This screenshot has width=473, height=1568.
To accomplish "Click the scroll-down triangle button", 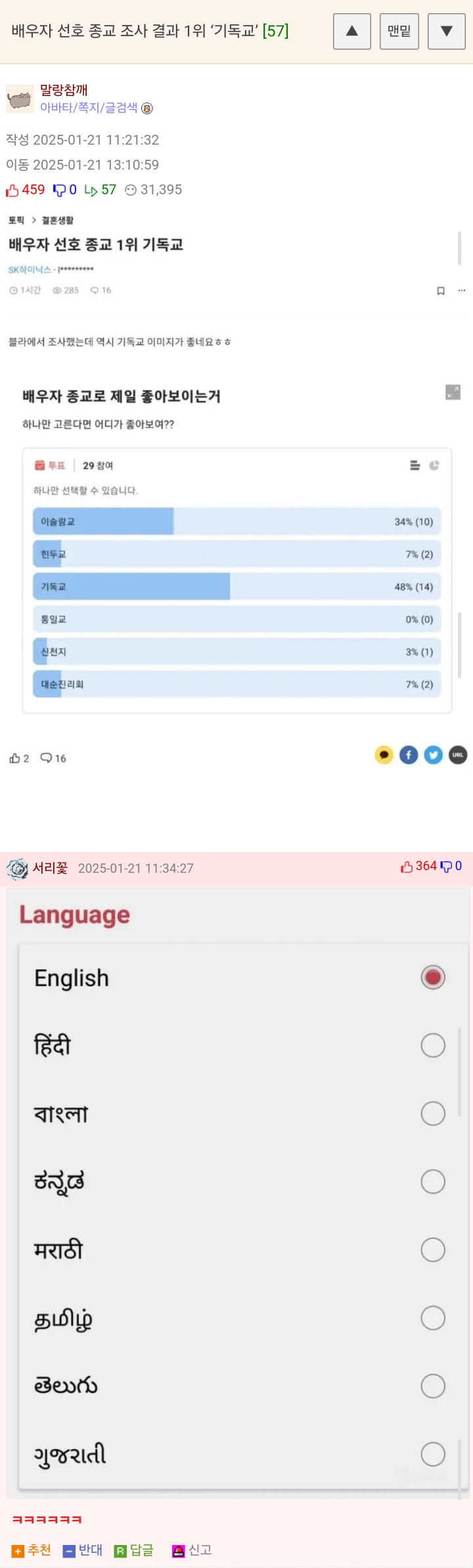I will tap(447, 31).
